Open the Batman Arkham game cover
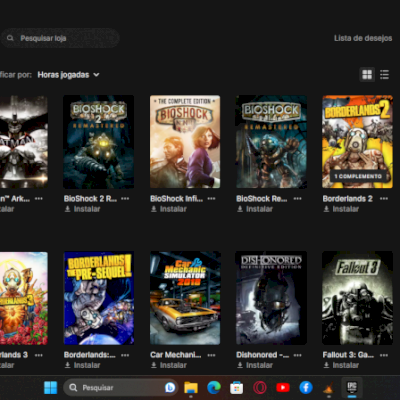 tap(24, 142)
